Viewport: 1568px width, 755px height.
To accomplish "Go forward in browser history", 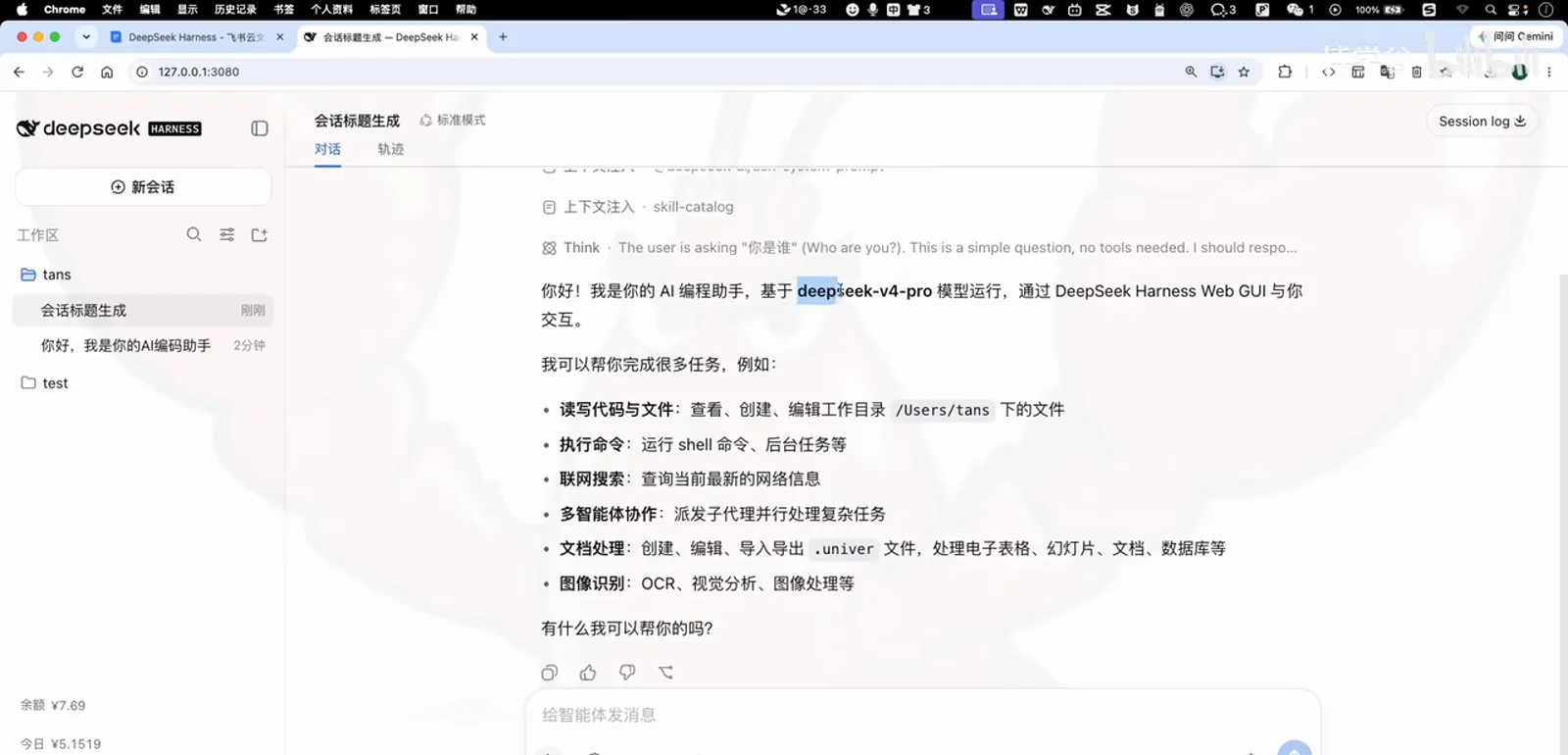I will 48,72.
